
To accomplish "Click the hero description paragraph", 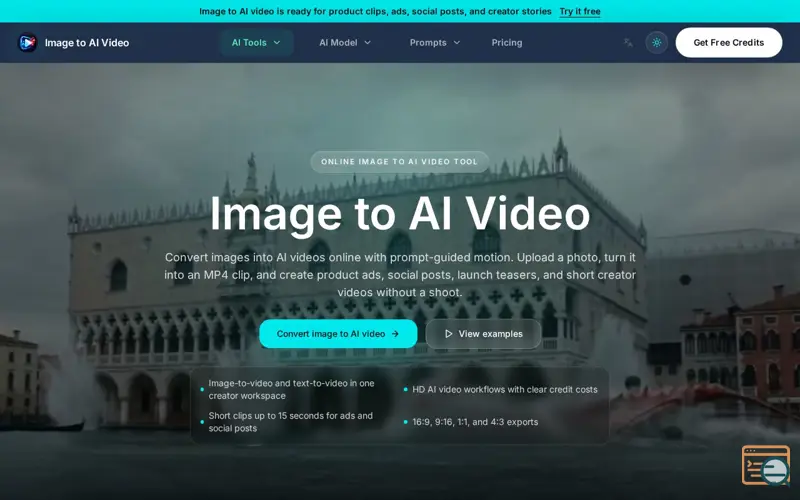I will click(400, 275).
